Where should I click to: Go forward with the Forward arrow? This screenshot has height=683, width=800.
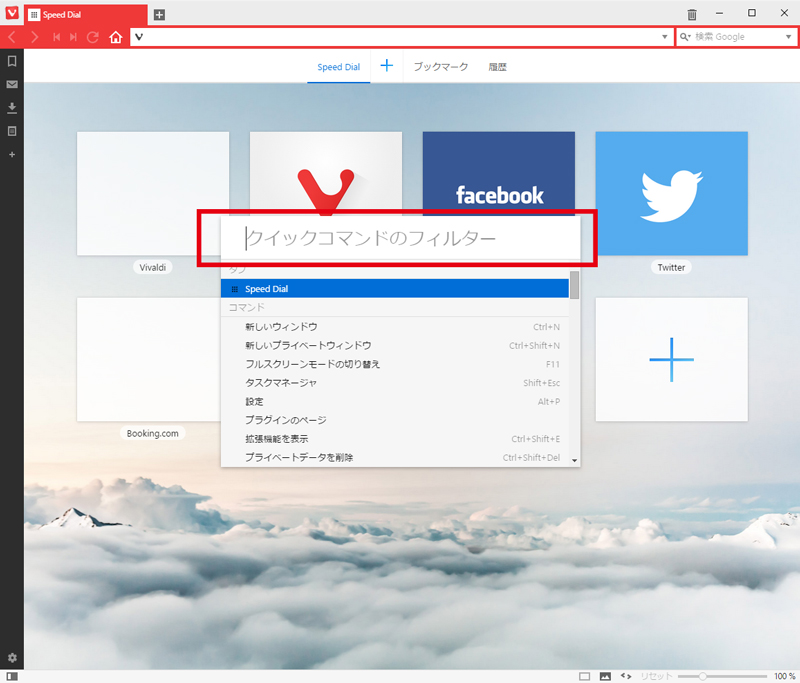click(34, 37)
